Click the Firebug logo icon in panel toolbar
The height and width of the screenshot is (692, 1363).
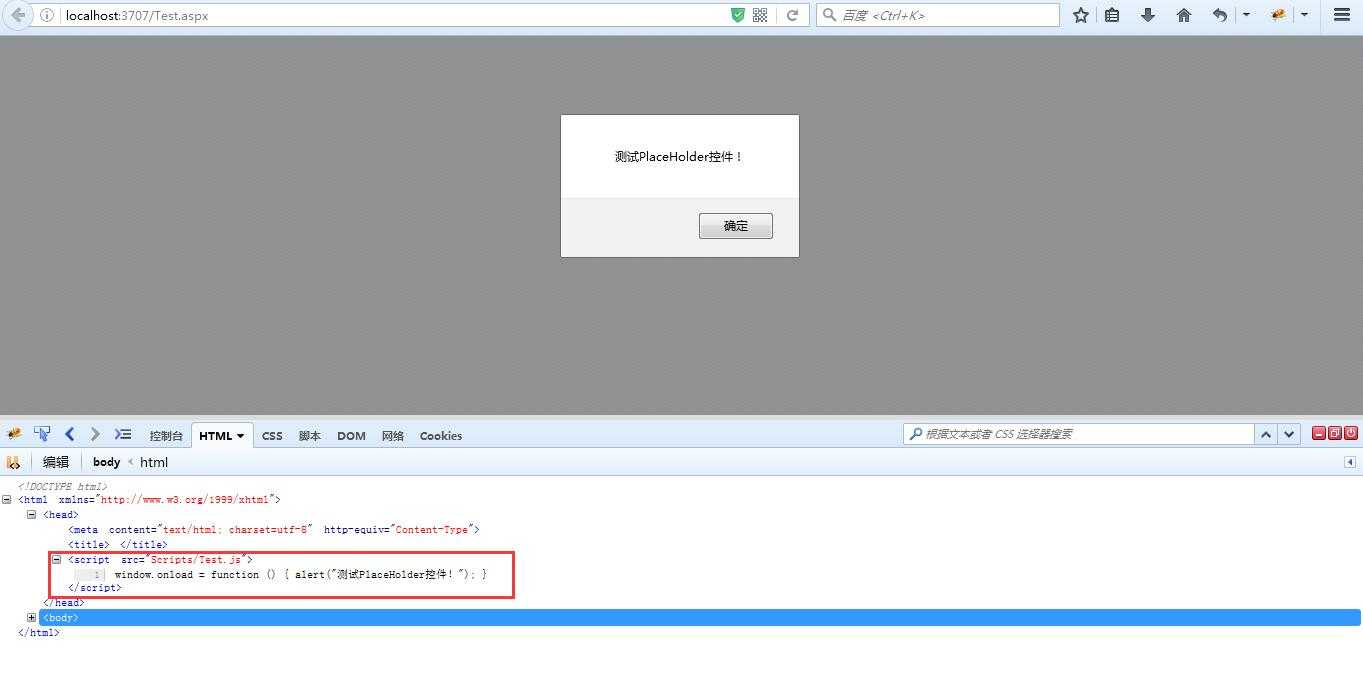tap(14, 434)
